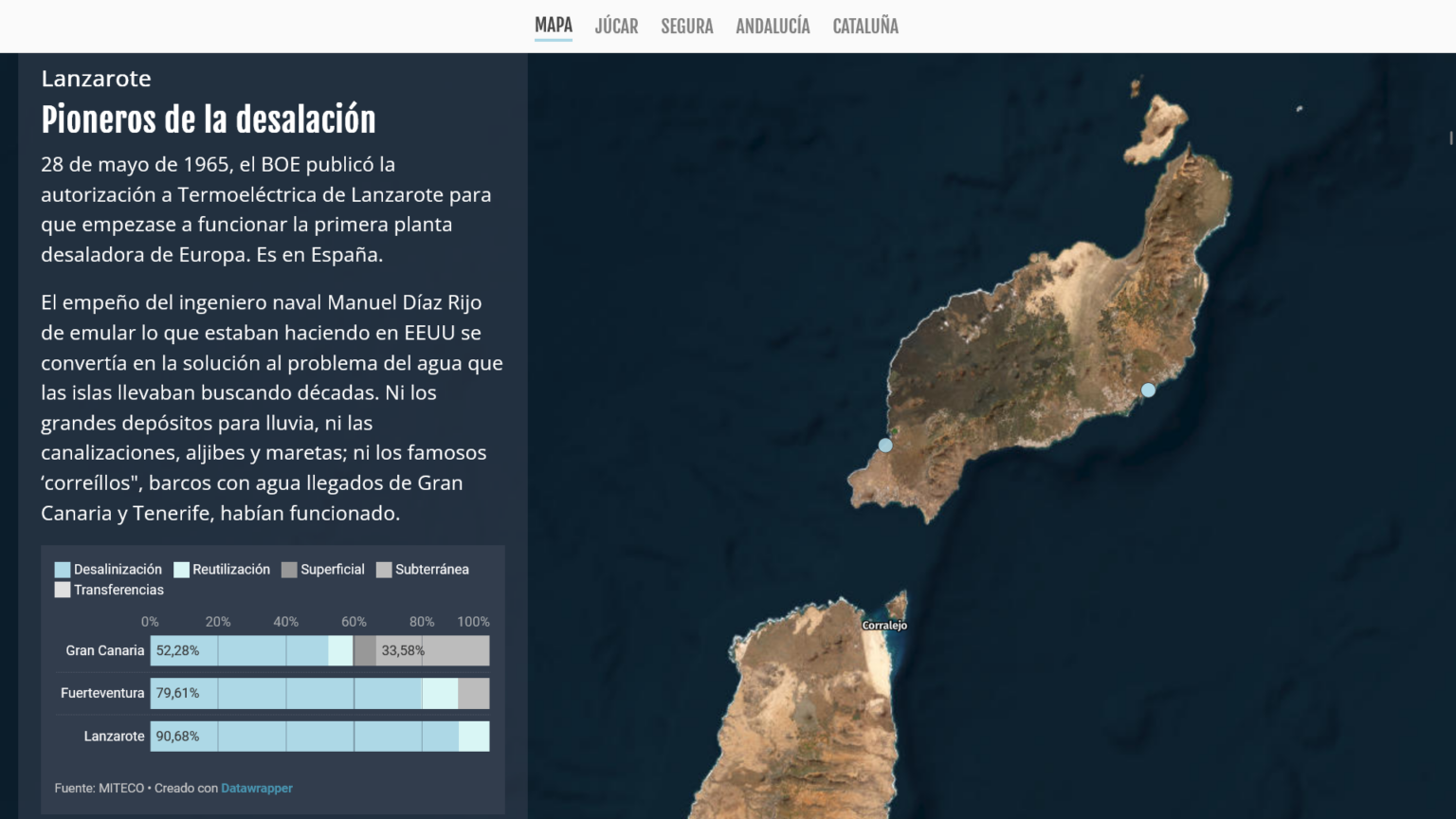Image resolution: width=1456 pixels, height=819 pixels.
Task: Click the Transferencias legend swatch
Action: [x=63, y=590]
